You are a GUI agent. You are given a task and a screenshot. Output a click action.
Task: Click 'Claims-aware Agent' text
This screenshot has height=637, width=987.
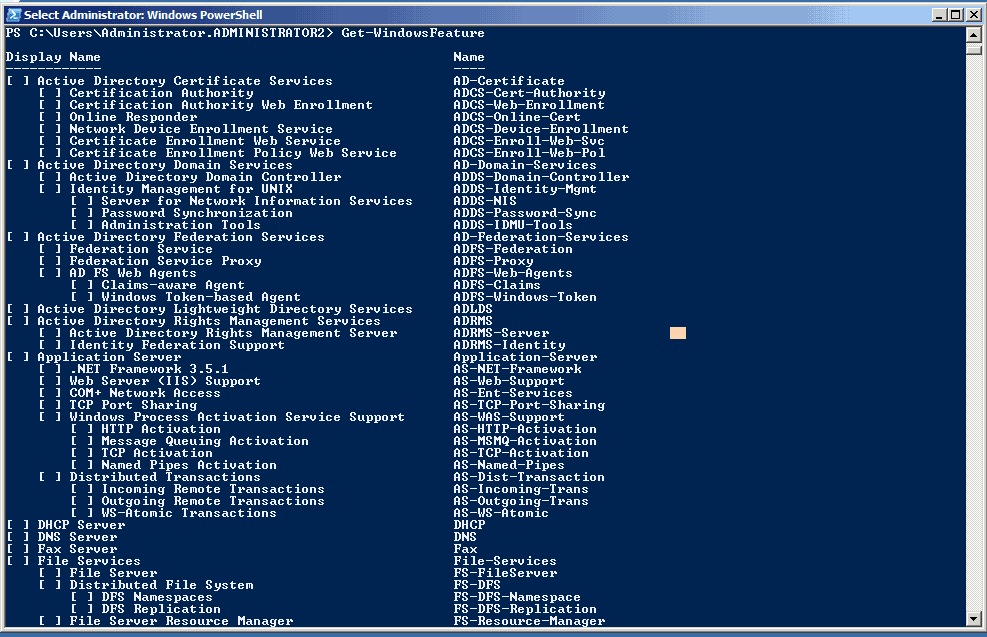click(x=173, y=285)
